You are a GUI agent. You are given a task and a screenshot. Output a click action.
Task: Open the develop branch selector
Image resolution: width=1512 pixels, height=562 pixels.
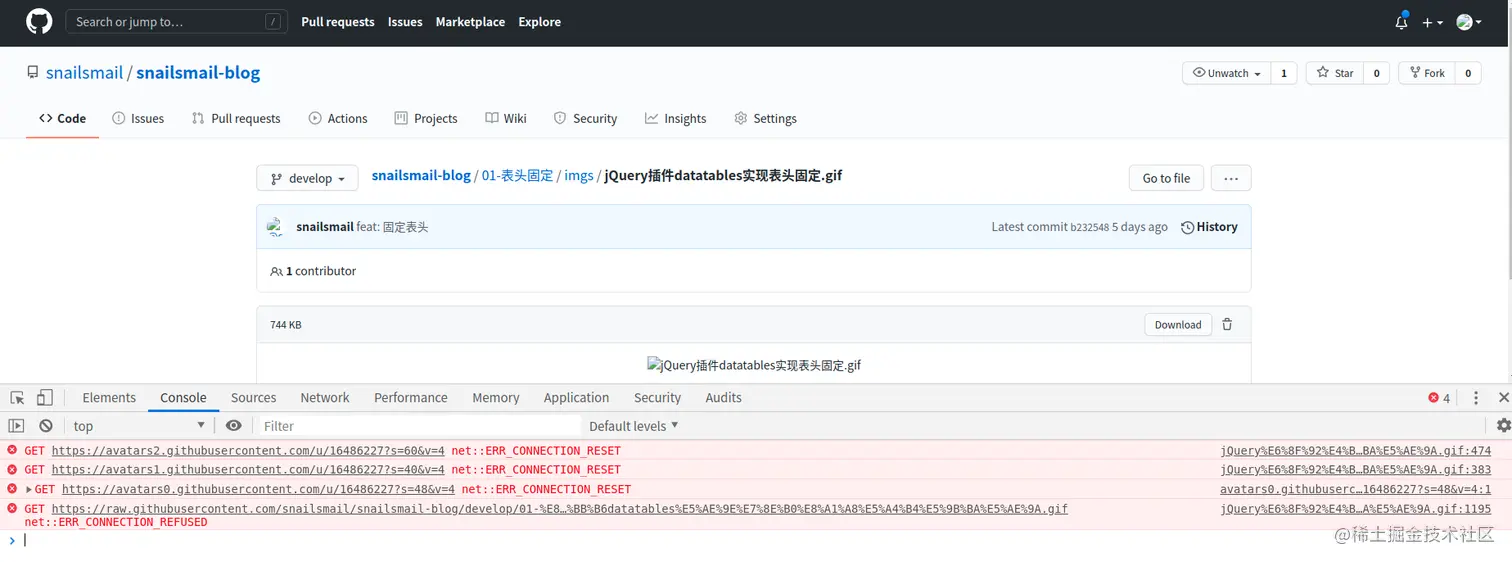(307, 178)
